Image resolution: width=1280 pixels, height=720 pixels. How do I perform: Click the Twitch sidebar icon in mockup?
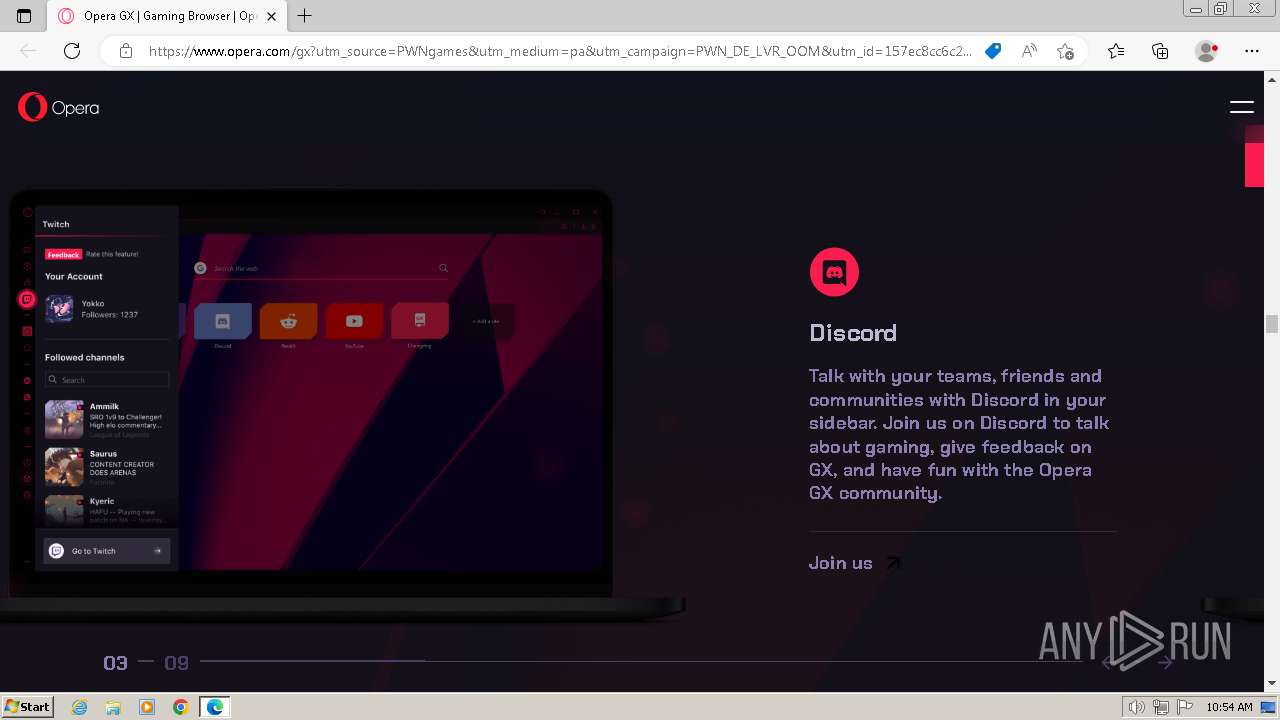[27, 299]
